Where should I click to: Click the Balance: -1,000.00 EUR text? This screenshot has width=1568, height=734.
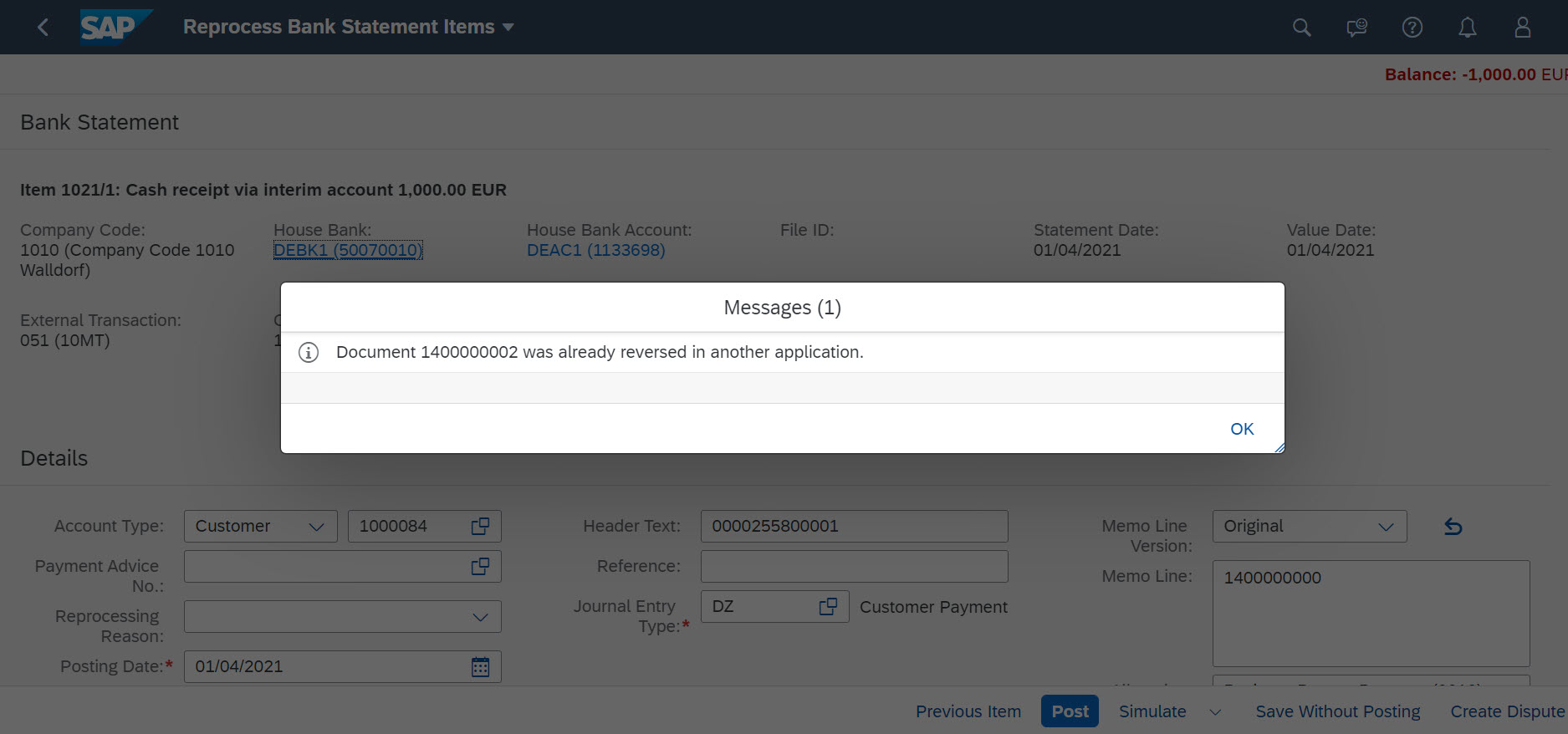point(1476,74)
